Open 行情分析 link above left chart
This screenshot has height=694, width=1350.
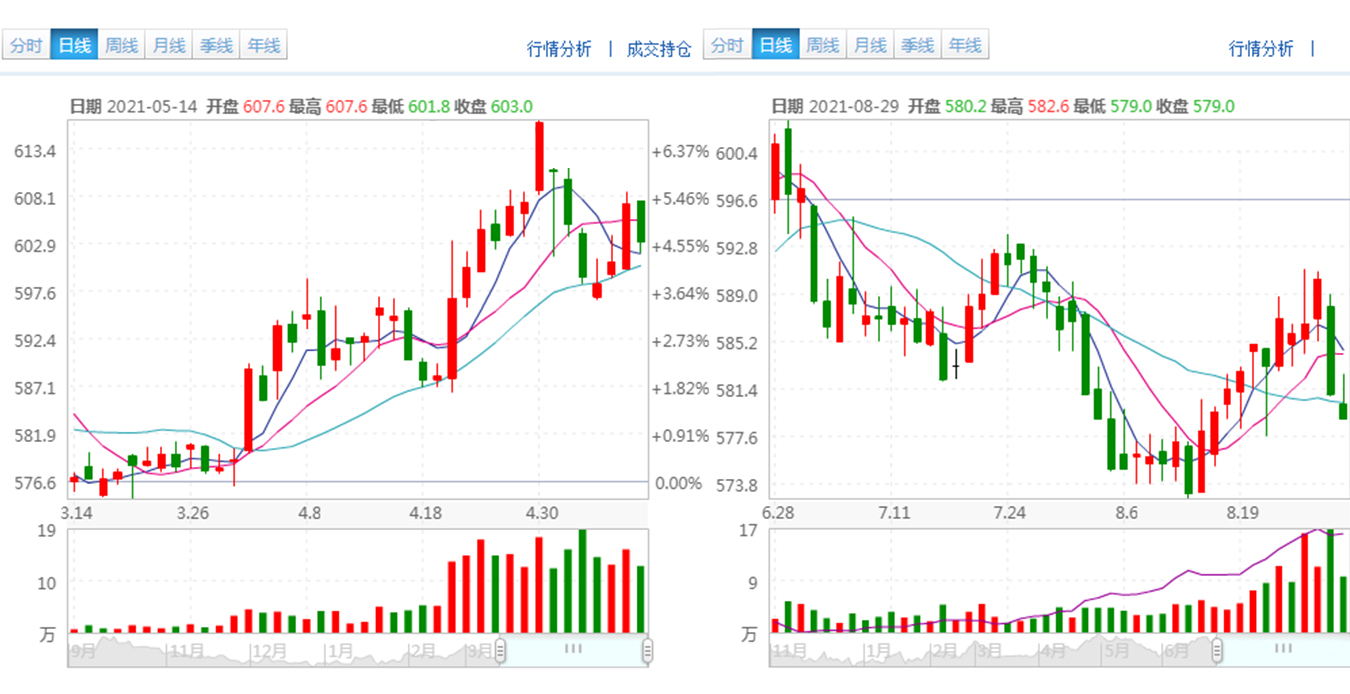pos(559,49)
